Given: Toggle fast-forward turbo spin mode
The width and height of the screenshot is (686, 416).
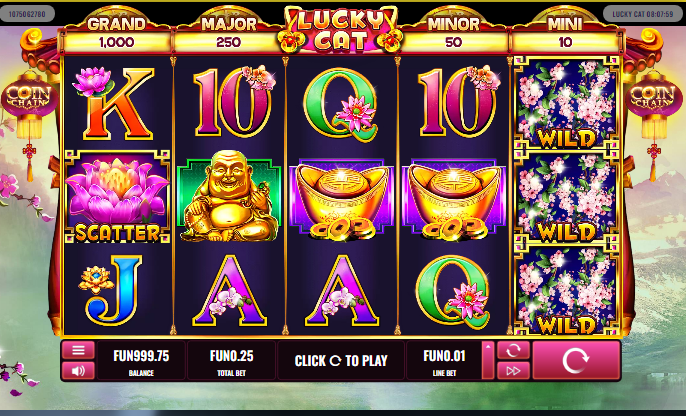Looking at the screenshot, I should [513, 371].
